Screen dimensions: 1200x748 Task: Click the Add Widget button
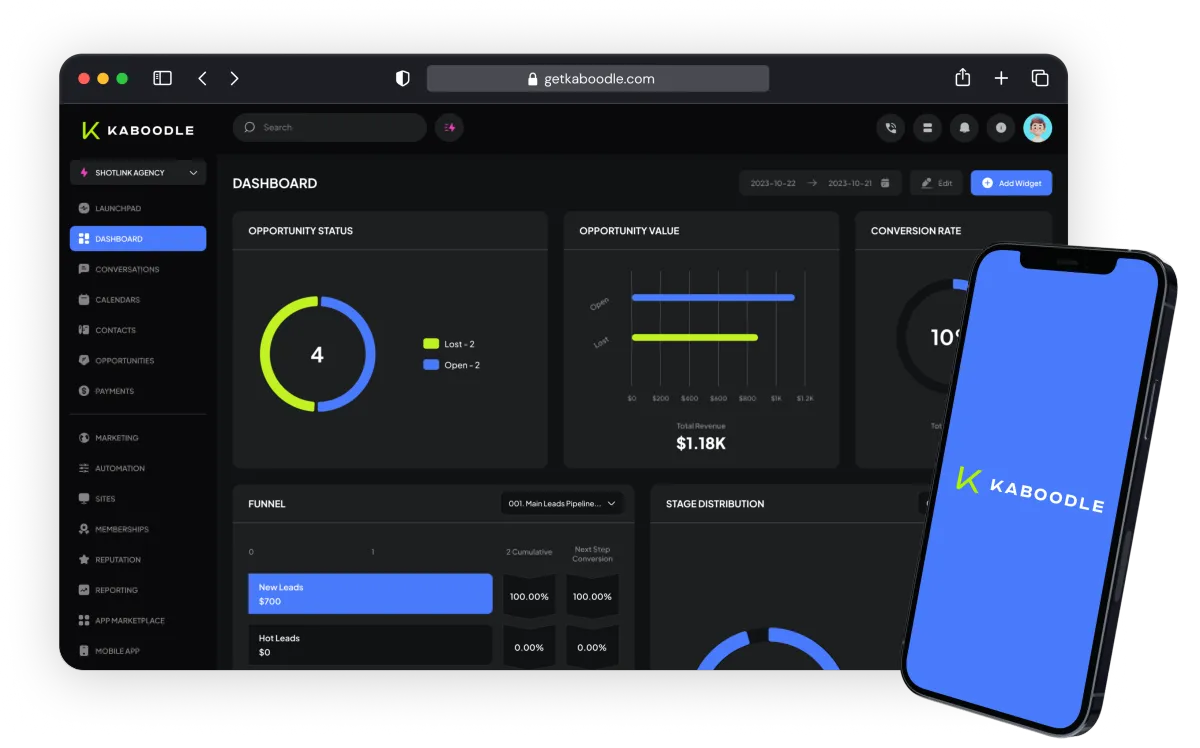1011,183
